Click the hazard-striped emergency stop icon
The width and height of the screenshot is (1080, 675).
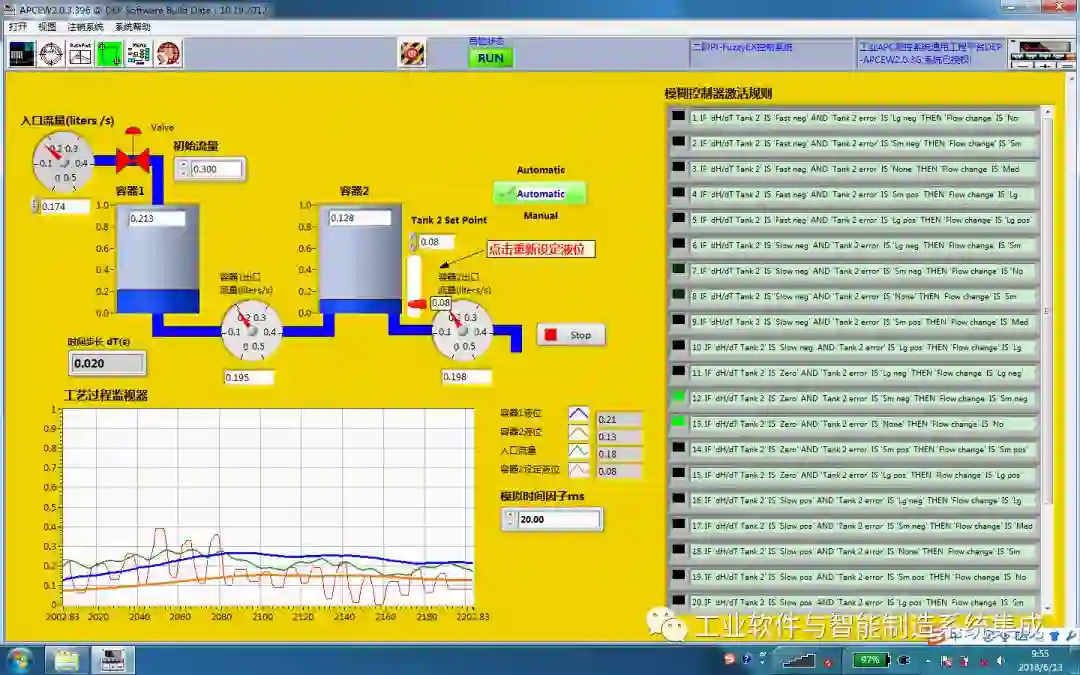coord(412,53)
